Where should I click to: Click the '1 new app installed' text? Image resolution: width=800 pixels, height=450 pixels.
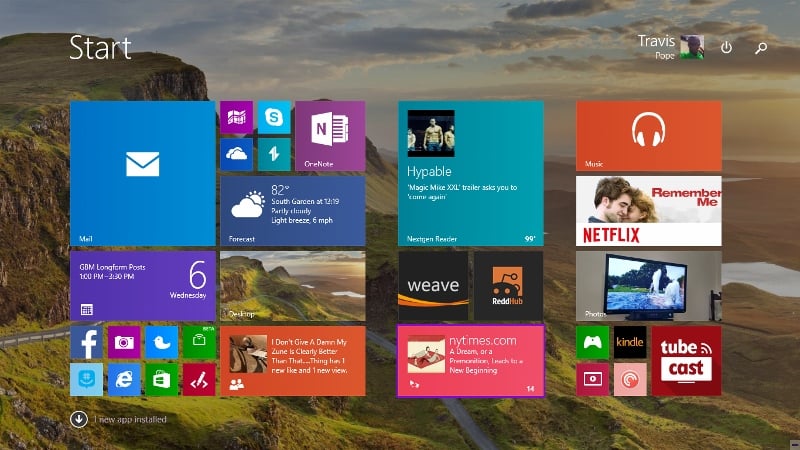tap(130, 419)
